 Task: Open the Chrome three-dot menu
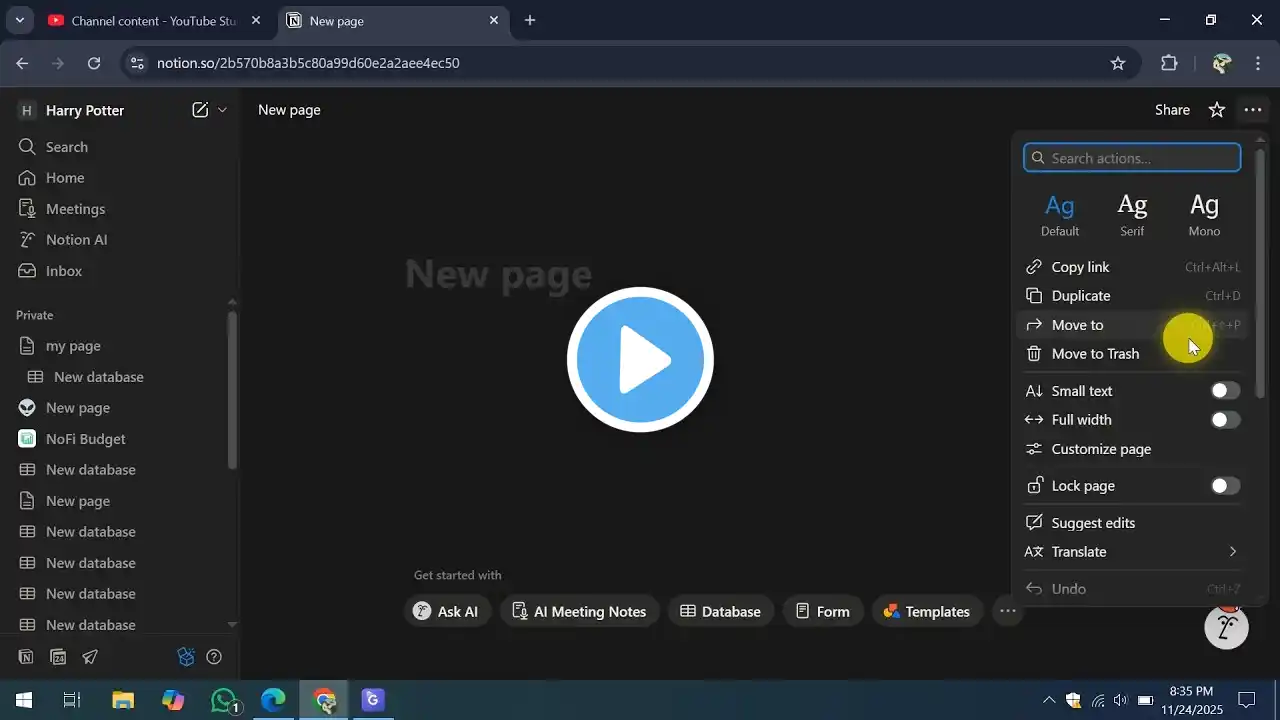(1258, 63)
